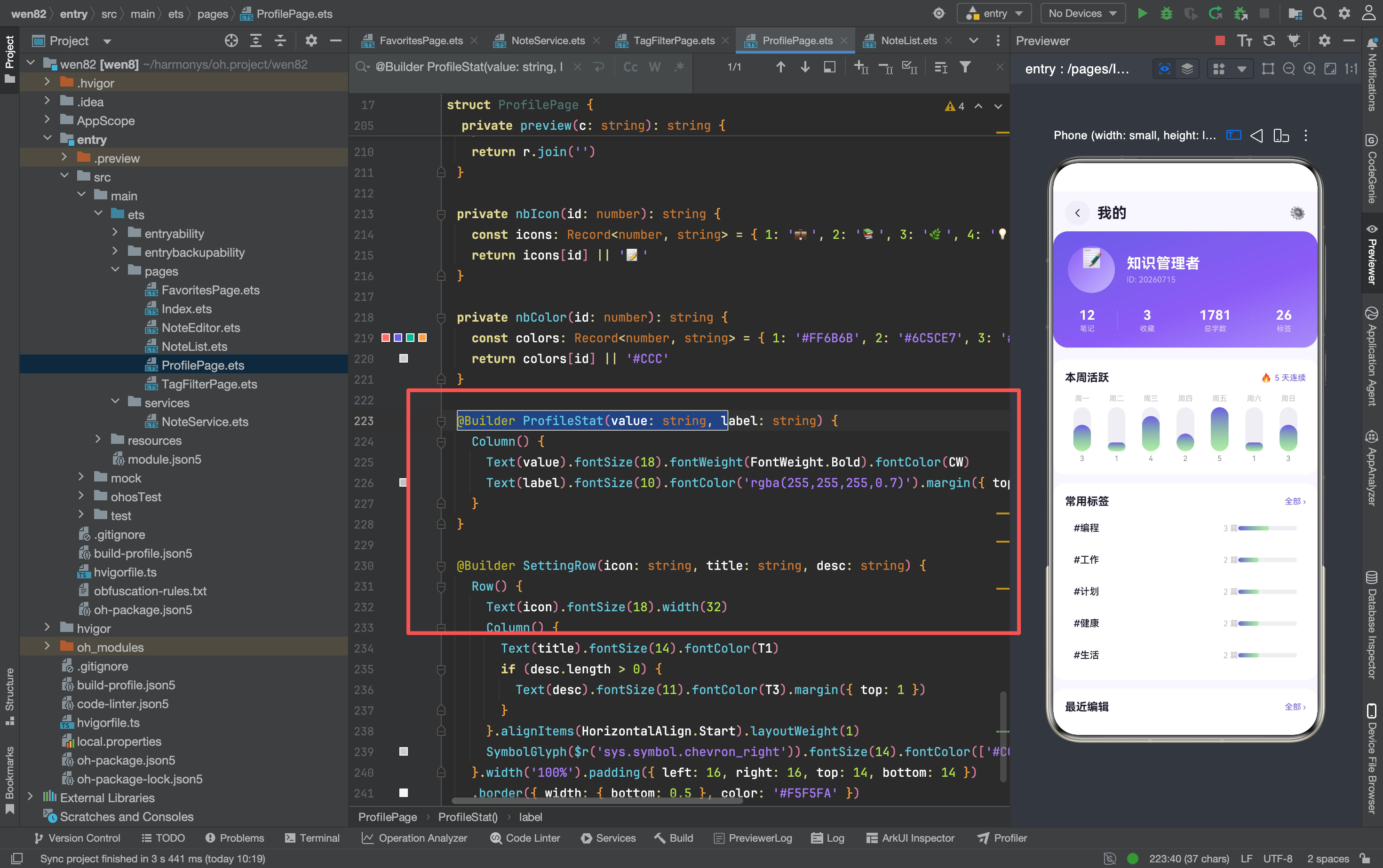Image resolution: width=1383 pixels, height=868 pixels.
Task: Open the No Devices dropdown
Action: (1082, 13)
